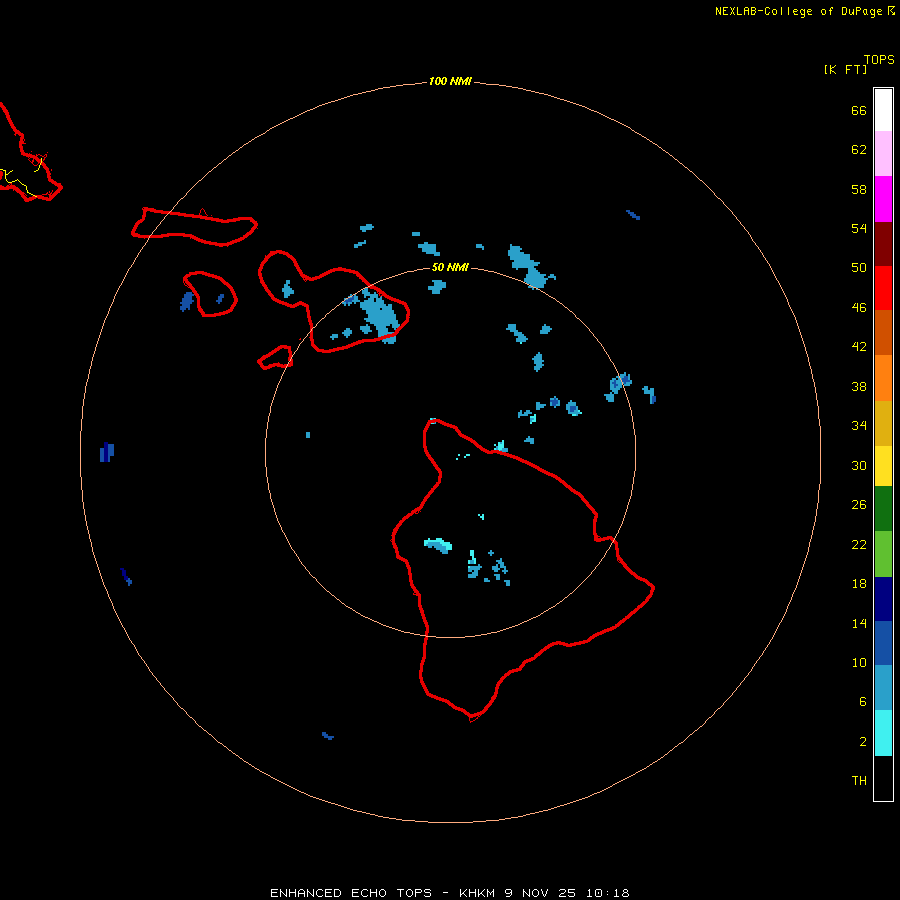This screenshot has width=900, height=900.
Task: Click the legend value 18
Action: [859, 584]
